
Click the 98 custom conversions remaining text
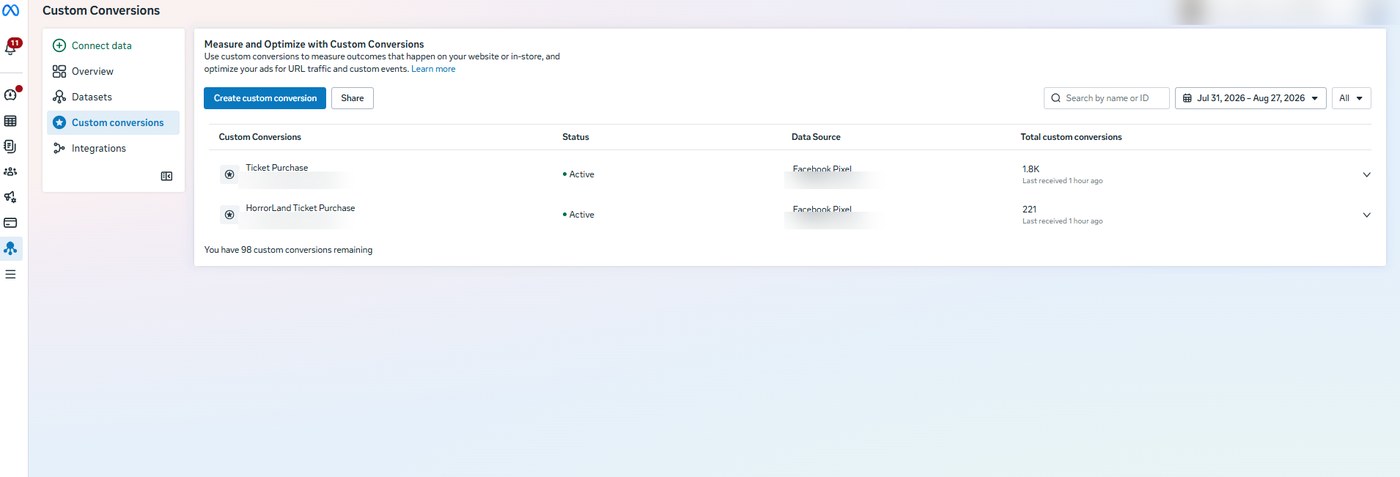(x=288, y=250)
